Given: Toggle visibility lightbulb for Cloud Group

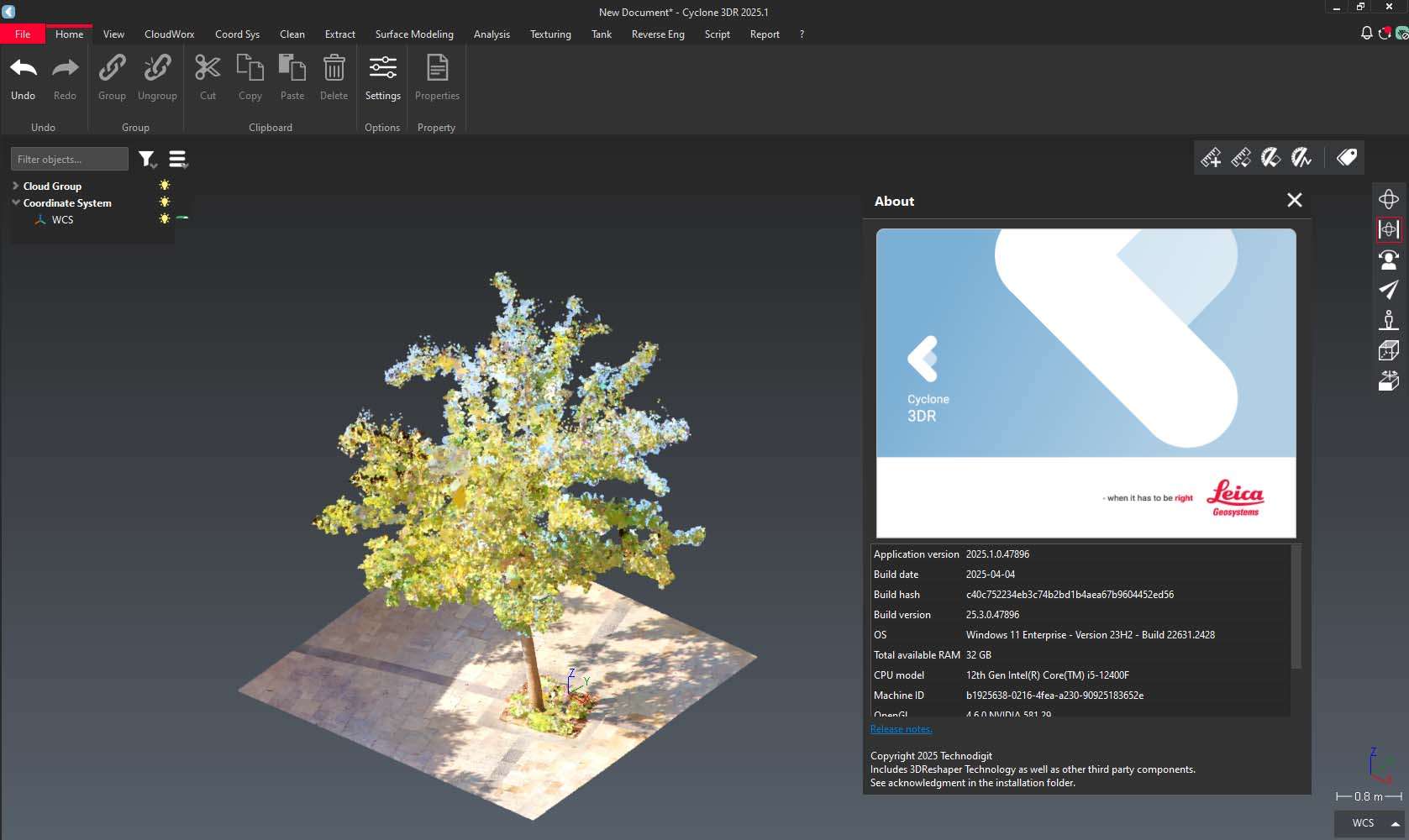Looking at the screenshot, I should coord(165,186).
